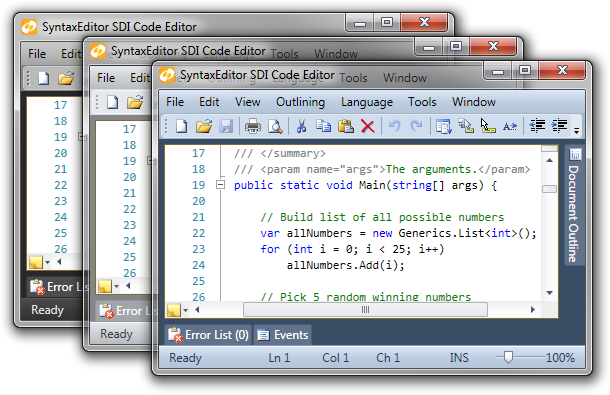Click the Paste clipboard icon
This screenshot has width=610, height=395.
(x=345, y=126)
